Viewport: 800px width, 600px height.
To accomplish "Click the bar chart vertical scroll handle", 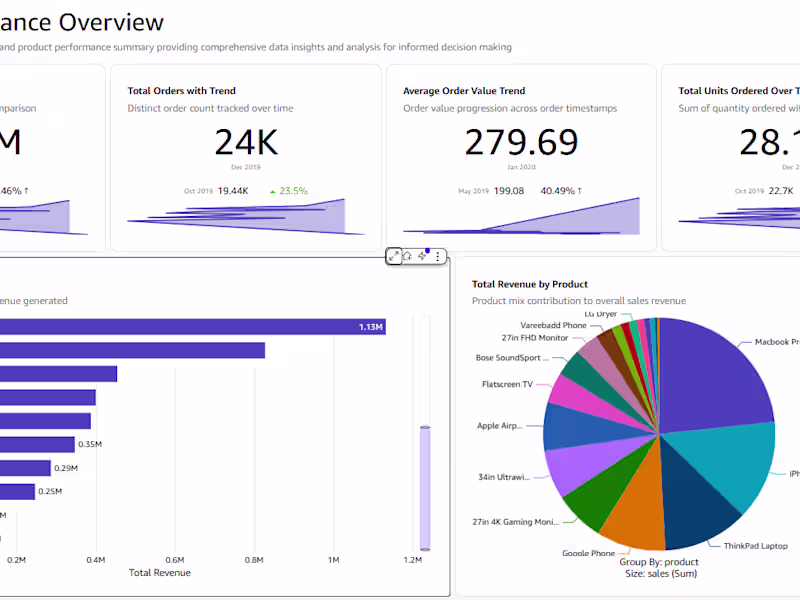I will pyautogui.click(x=425, y=488).
